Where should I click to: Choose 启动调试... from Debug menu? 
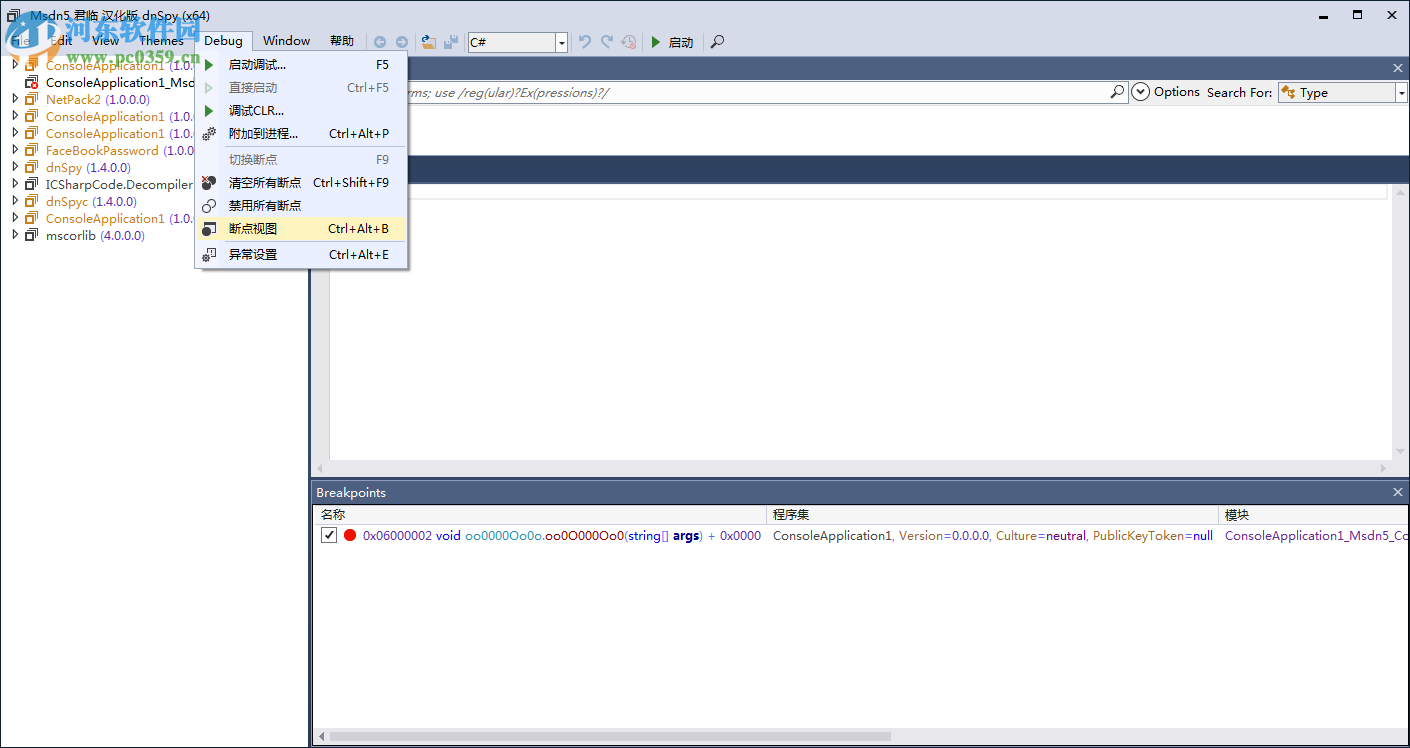coord(301,65)
